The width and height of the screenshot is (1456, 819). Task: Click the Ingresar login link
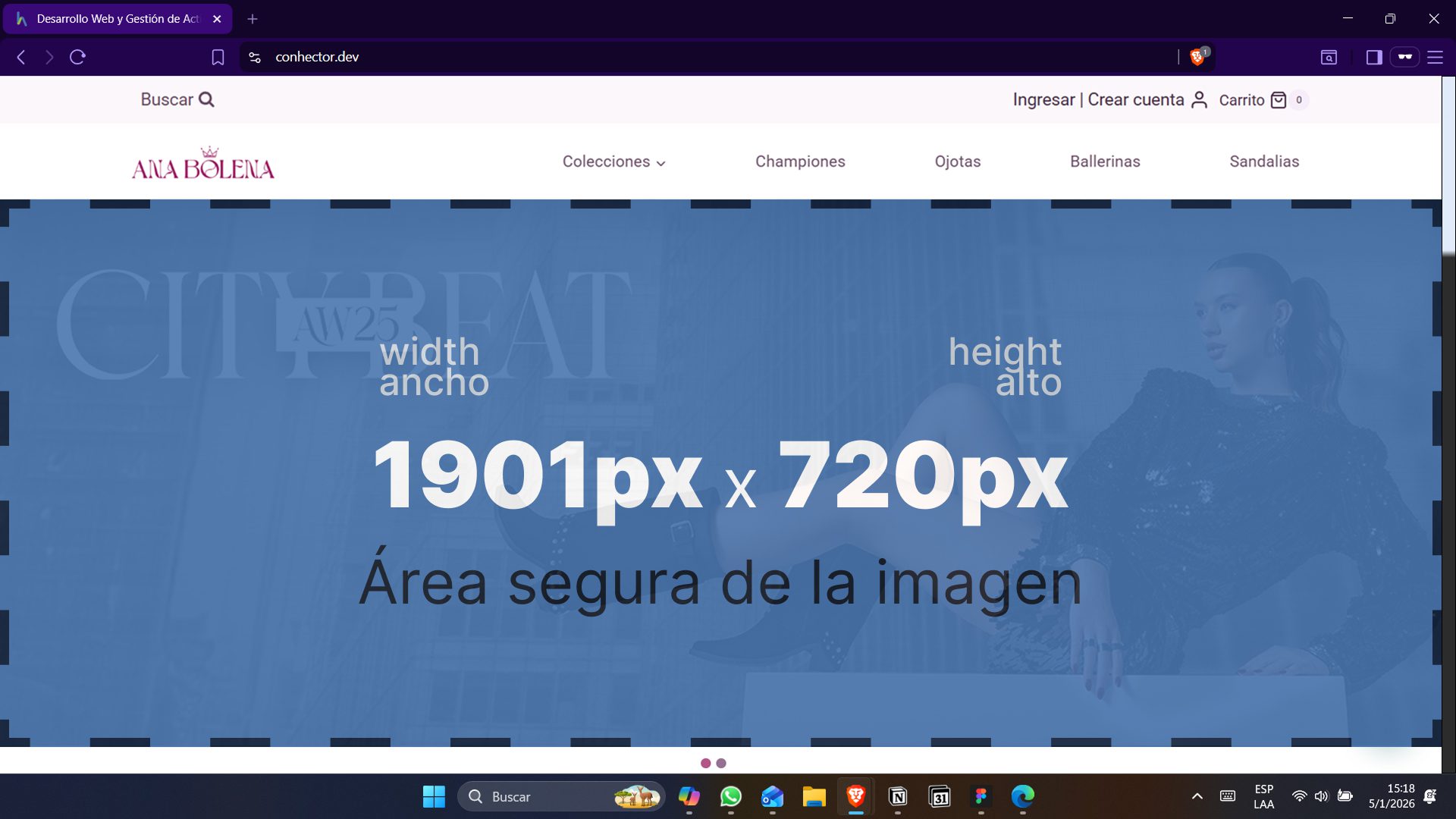point(1043,100)
